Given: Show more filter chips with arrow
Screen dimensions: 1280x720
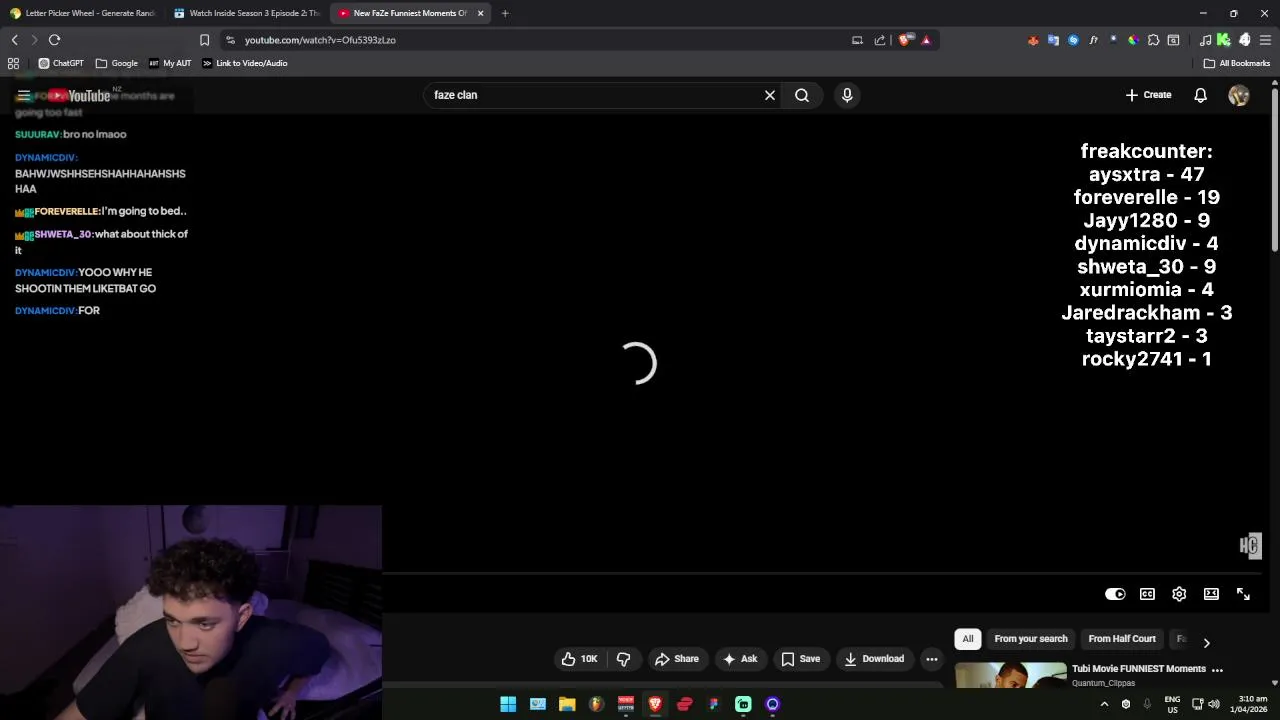Looking at the screenshot, I should tap(1206, 643).
